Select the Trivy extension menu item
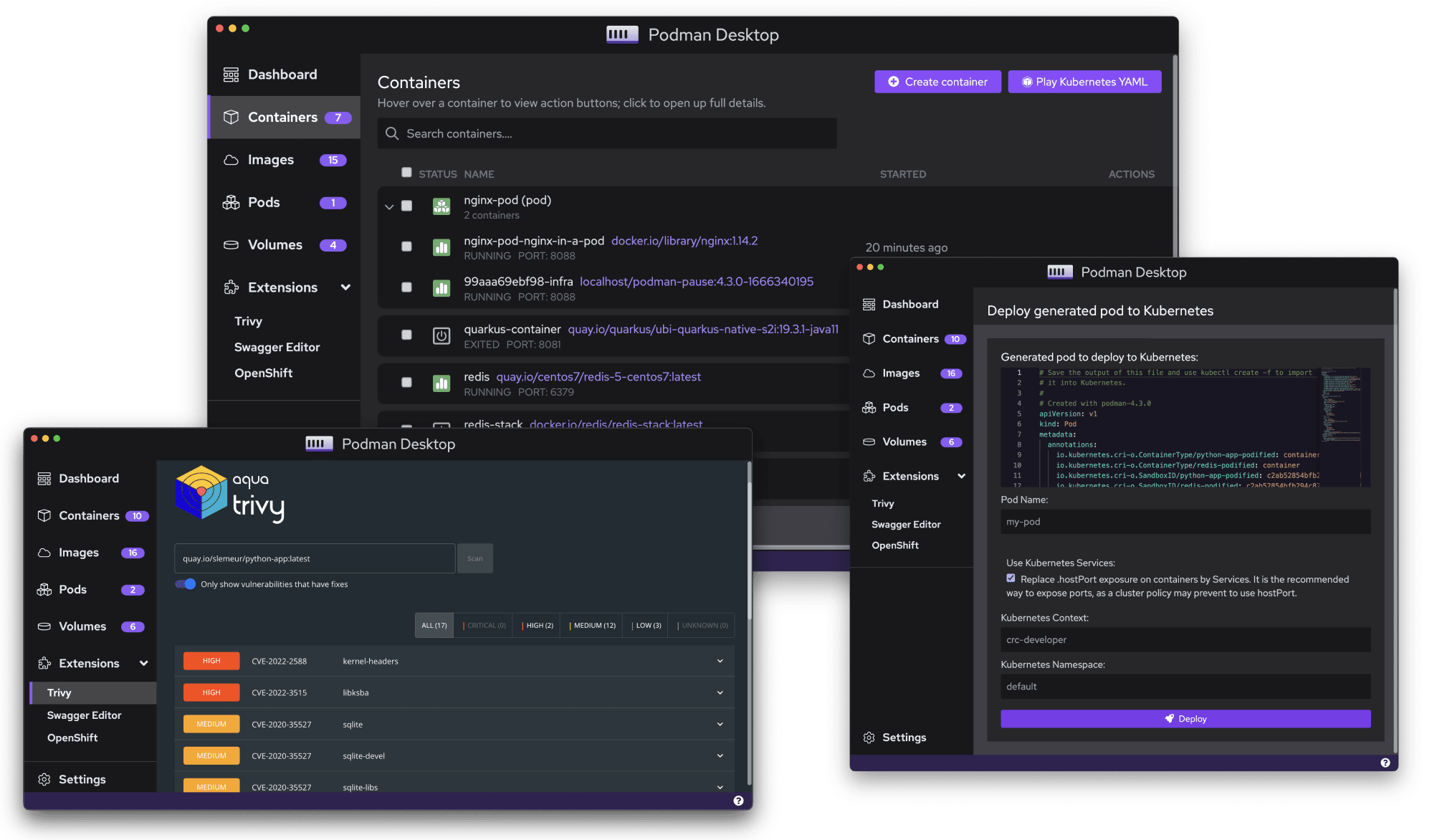 [58, 692]
